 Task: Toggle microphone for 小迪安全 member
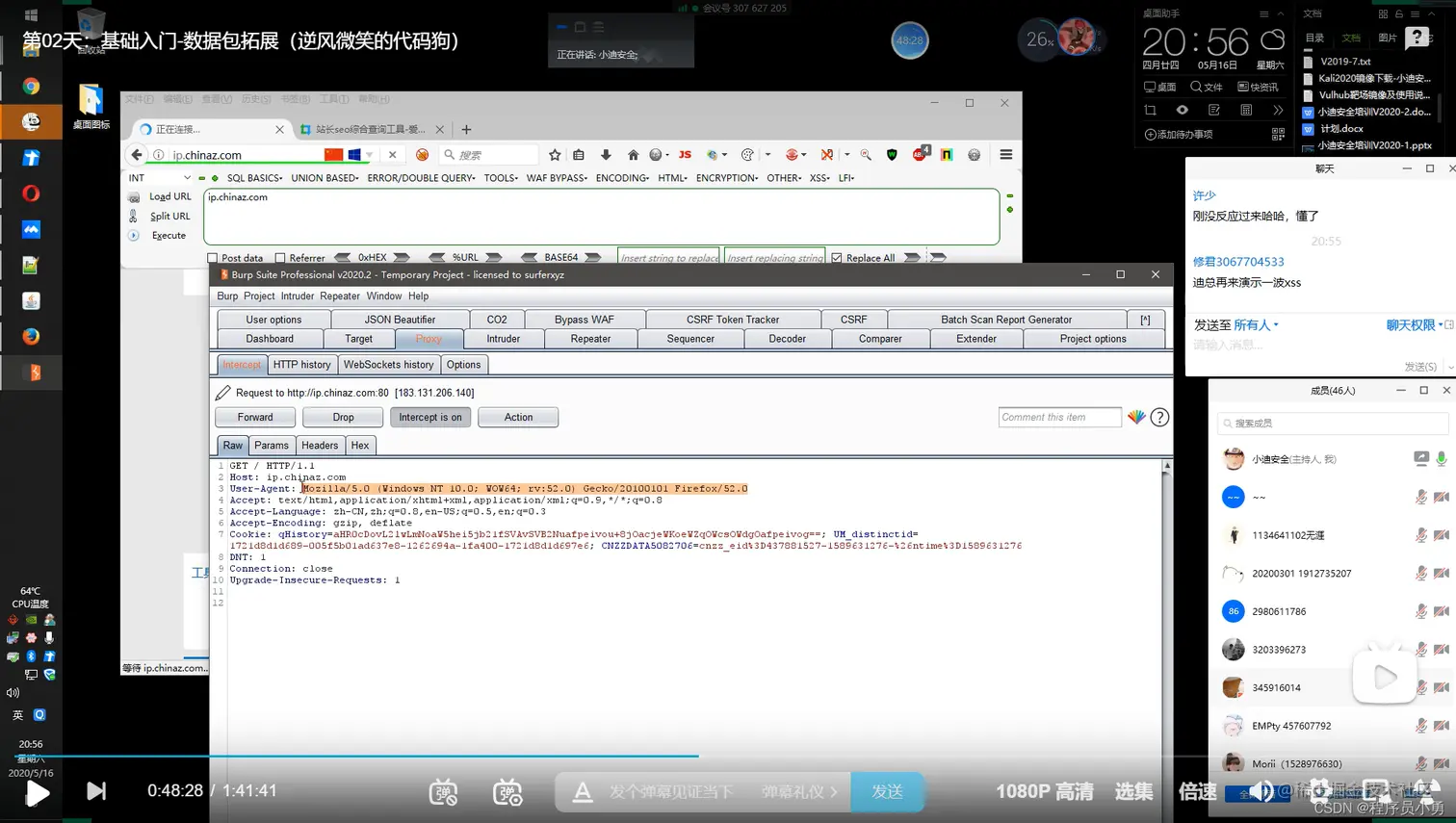[1441, 459]
